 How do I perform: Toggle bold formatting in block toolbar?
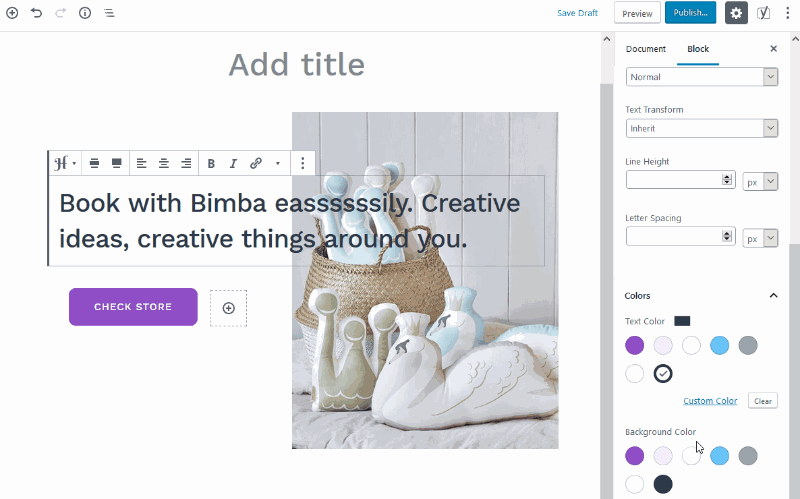[211, 163]
